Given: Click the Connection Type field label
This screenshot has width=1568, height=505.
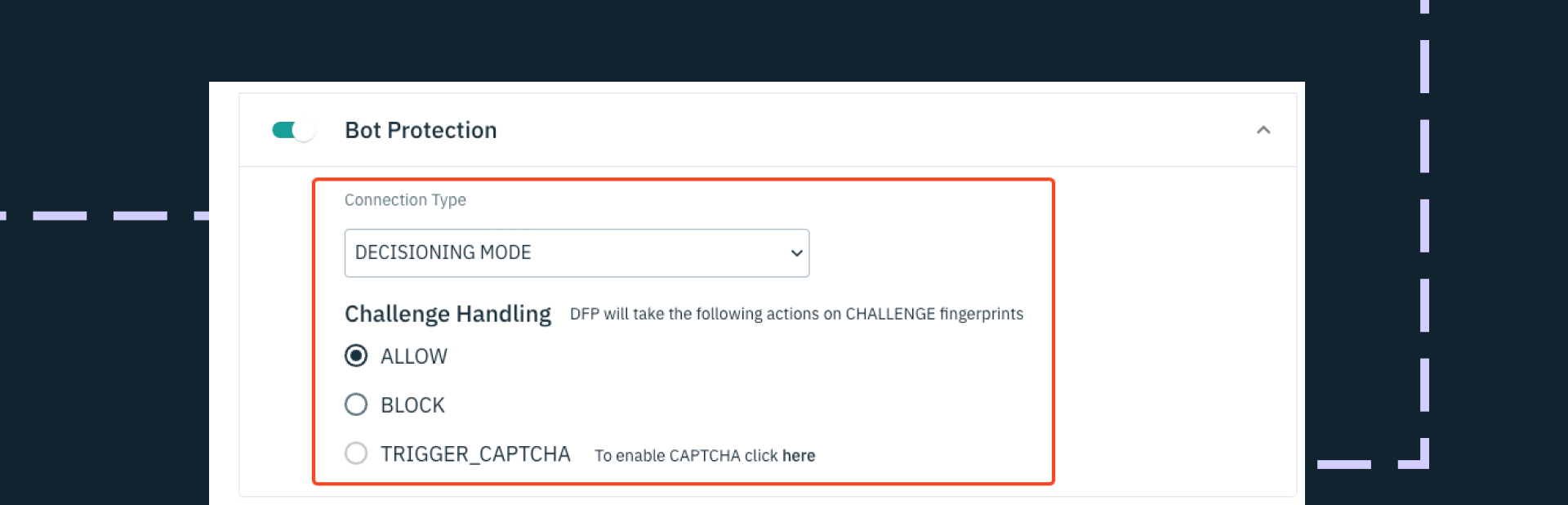Looking at the screenshot, I should (405, 200).
